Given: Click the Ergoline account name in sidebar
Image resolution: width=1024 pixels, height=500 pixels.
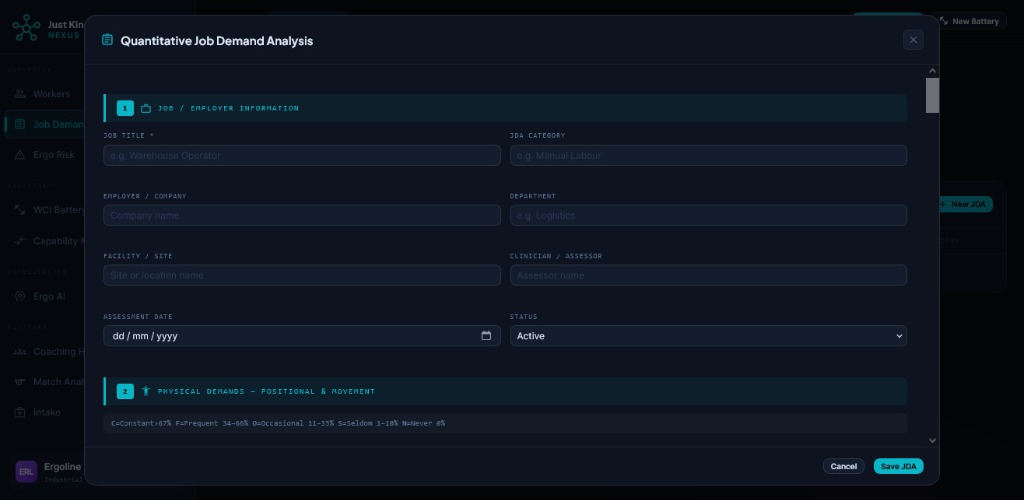Looking at the screenshot, I should point(63,467).
